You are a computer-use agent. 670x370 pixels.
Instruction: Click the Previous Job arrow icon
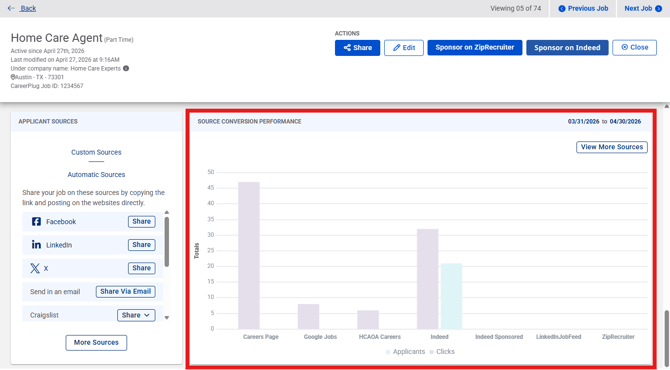coord(562,9)
